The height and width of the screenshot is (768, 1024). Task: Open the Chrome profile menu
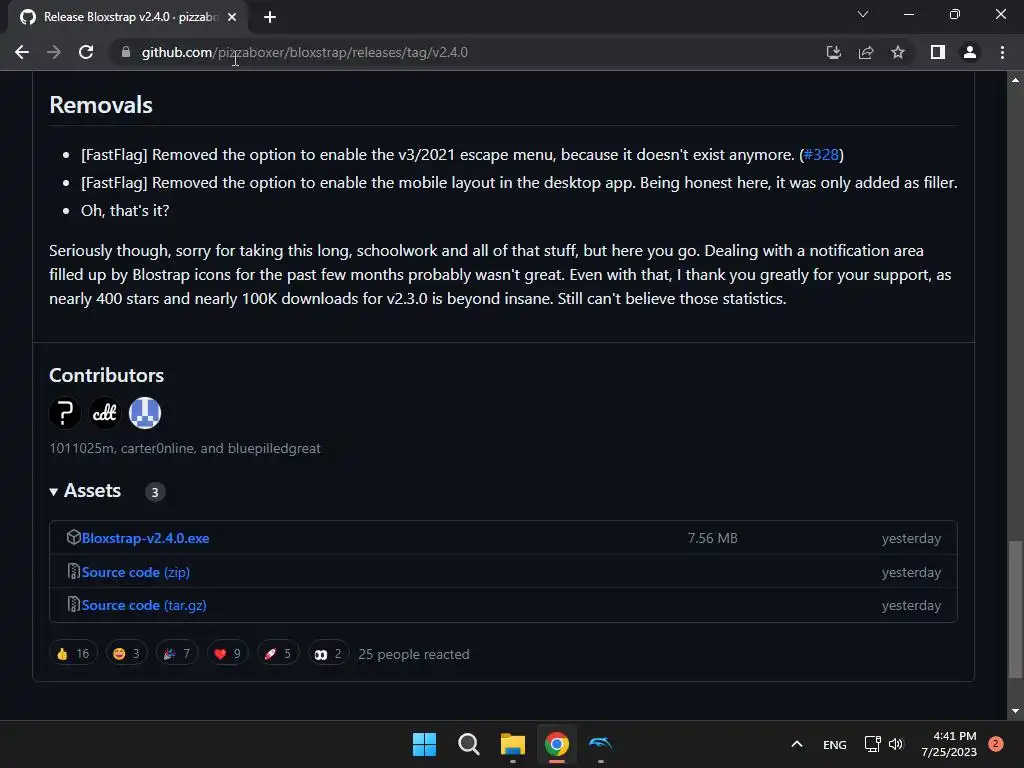coord(970,52)
